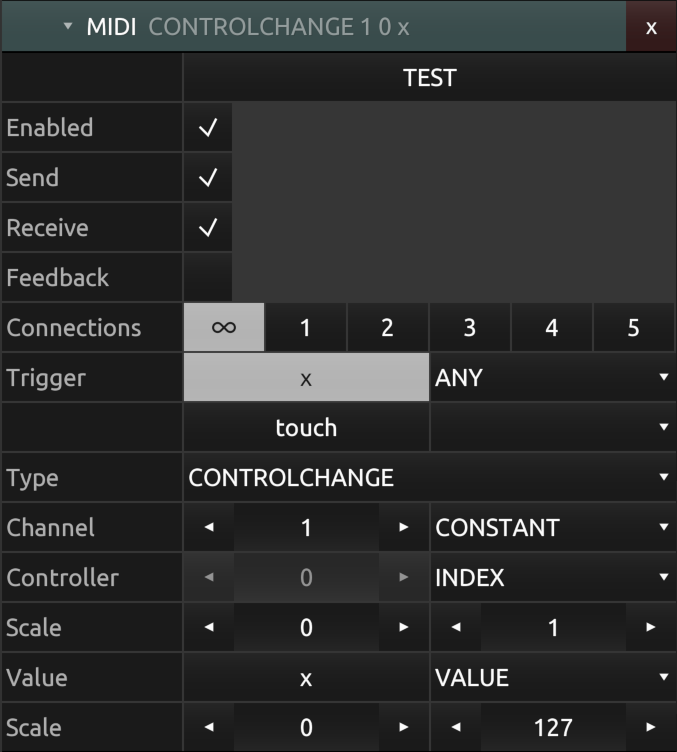Toggle the touch trigger button
Image resolution: width=677 pixels, height=752 pixels.
pos(306,427)
